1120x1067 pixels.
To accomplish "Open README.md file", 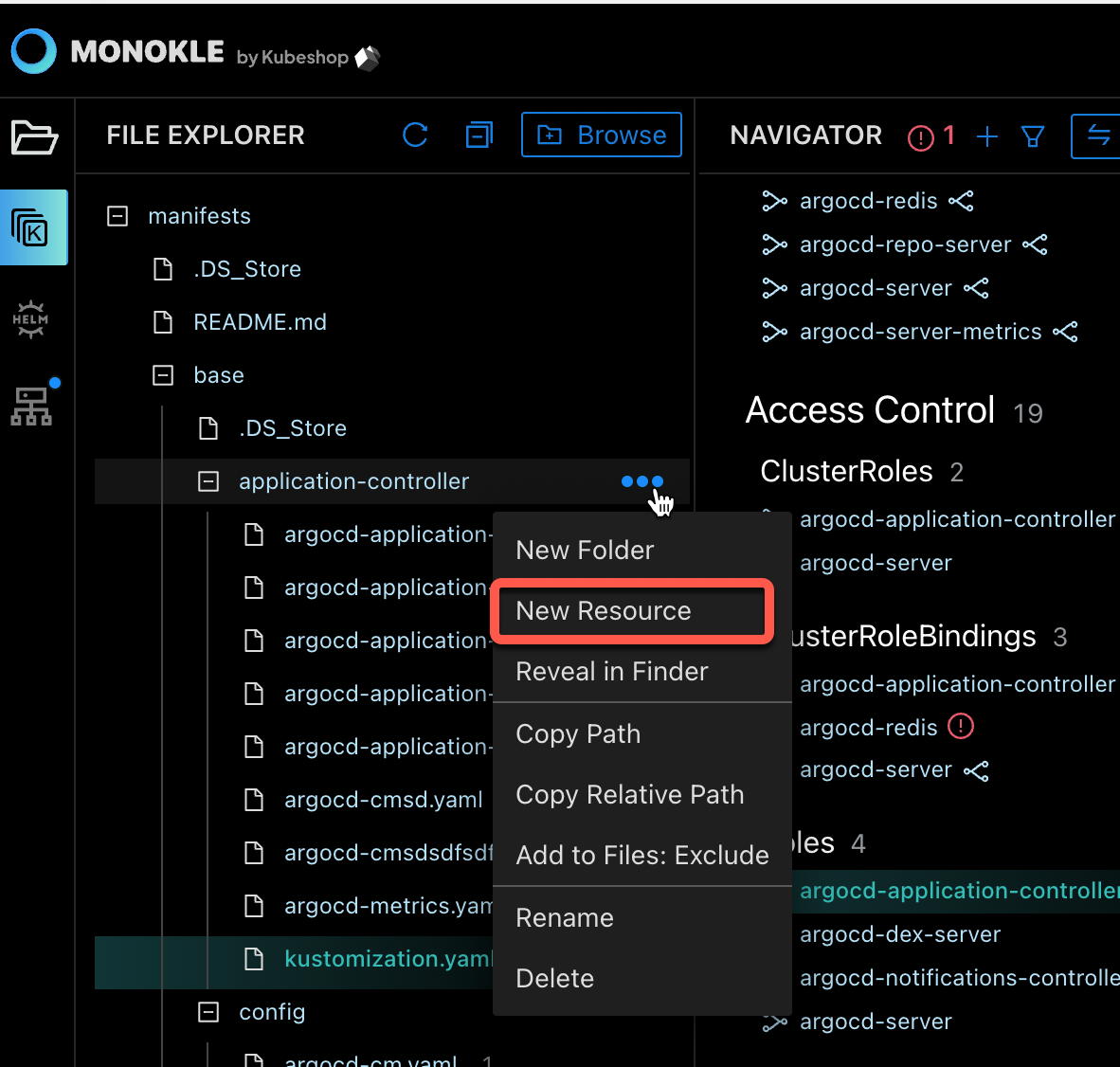I will (x=260, y=322).
